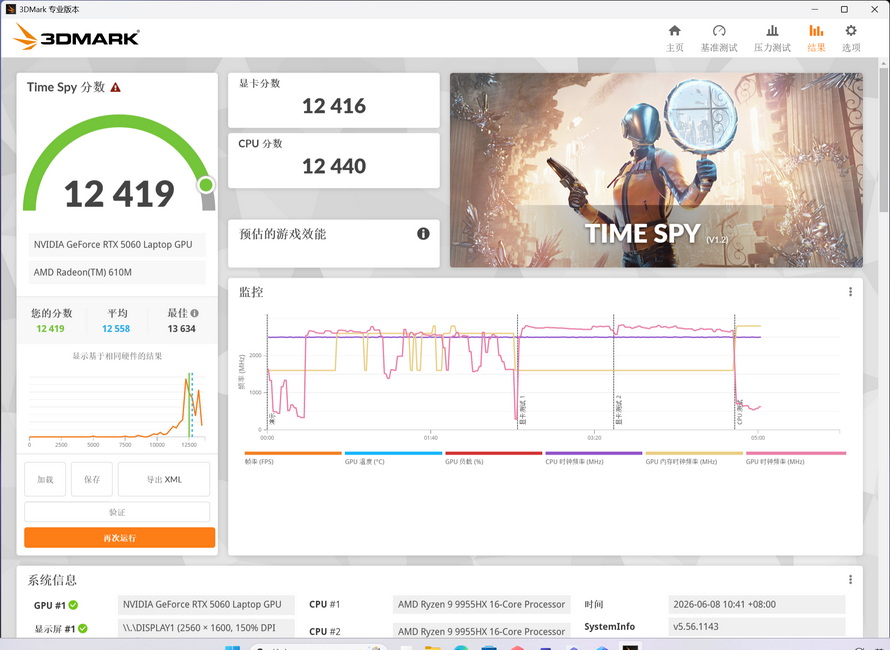This screenshot has width=890, height=650.
Task: Click the SystemInfo version v5.56.1143
Action: tap(757, 627)
